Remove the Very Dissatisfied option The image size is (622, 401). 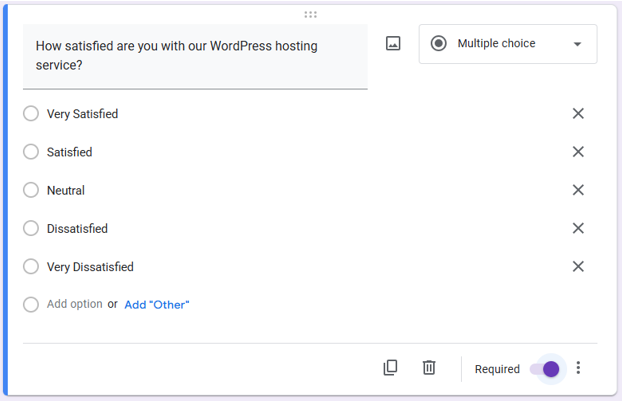pyautogui.click(x=578, y=266)
